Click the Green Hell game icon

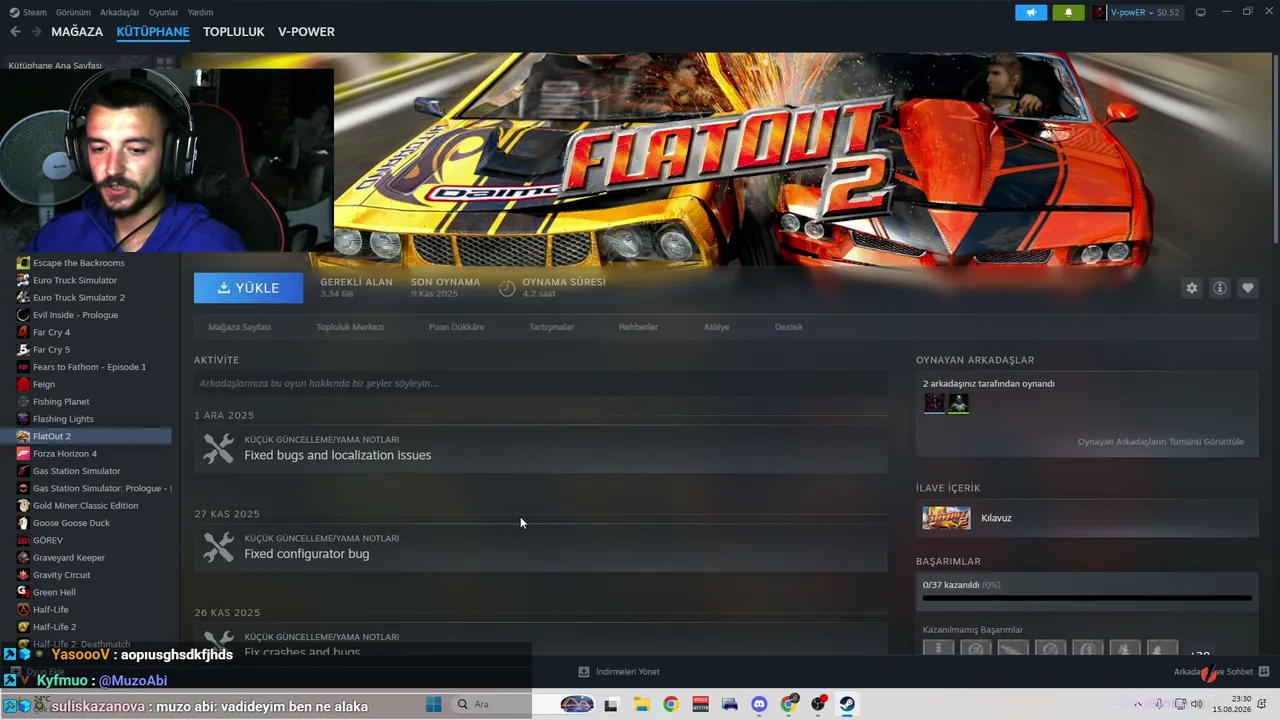[24, 592]
